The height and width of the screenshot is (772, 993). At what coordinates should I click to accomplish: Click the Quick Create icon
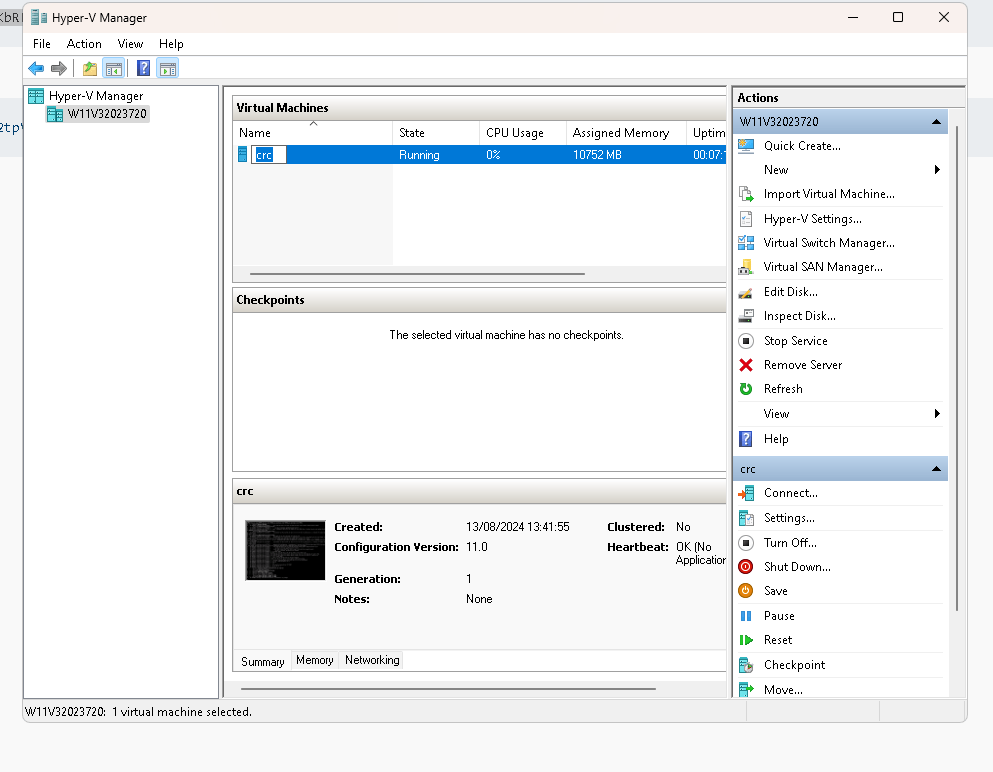(x=746, y=146)
